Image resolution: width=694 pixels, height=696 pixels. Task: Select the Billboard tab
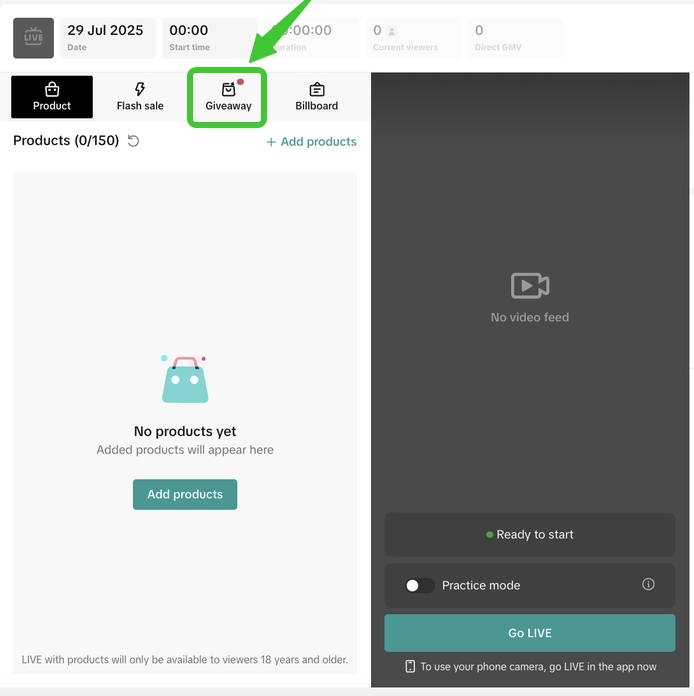click(x=317, y=97)
